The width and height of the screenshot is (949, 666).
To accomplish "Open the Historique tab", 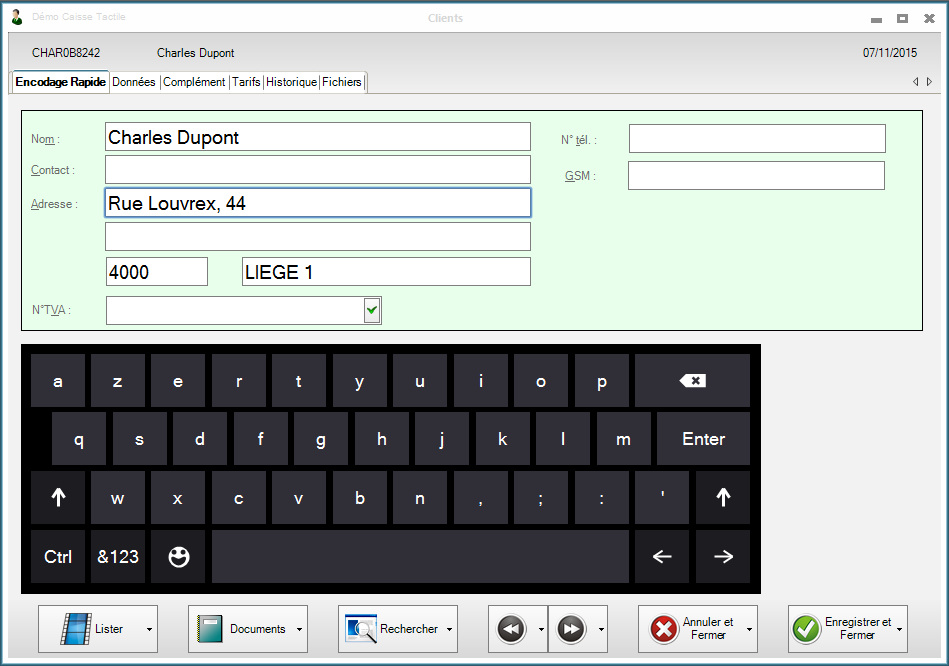I will [291, 82].
